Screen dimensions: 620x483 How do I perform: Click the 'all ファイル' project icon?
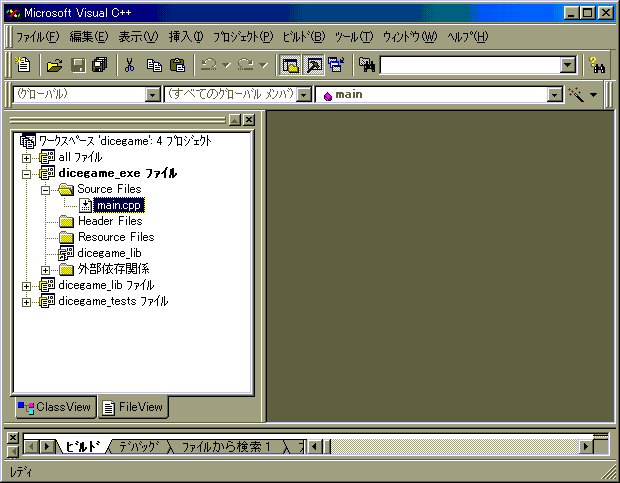47,157
